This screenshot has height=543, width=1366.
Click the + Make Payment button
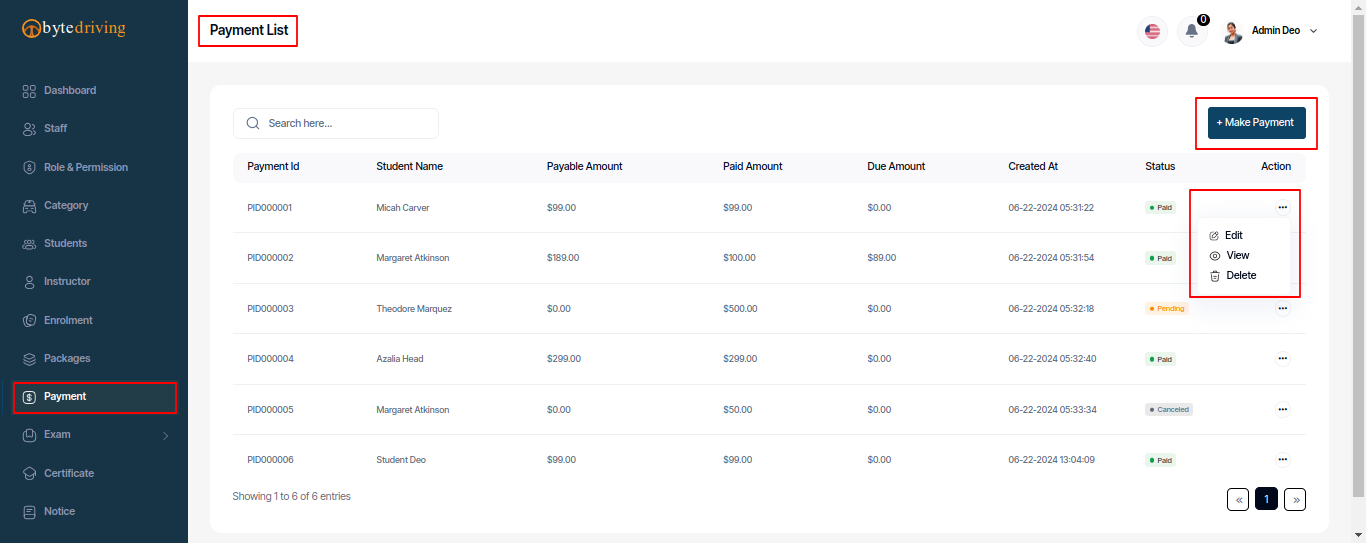[1256, 122]
